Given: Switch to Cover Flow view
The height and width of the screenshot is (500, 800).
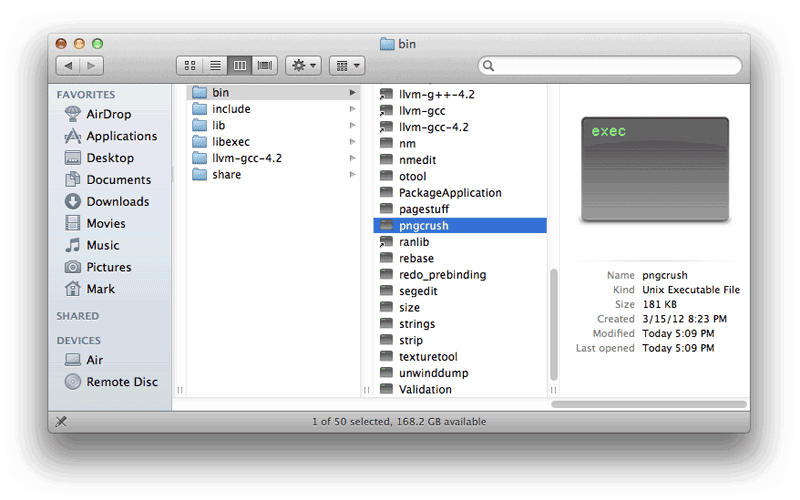Looking at the screenshot, I should [265, 65].
